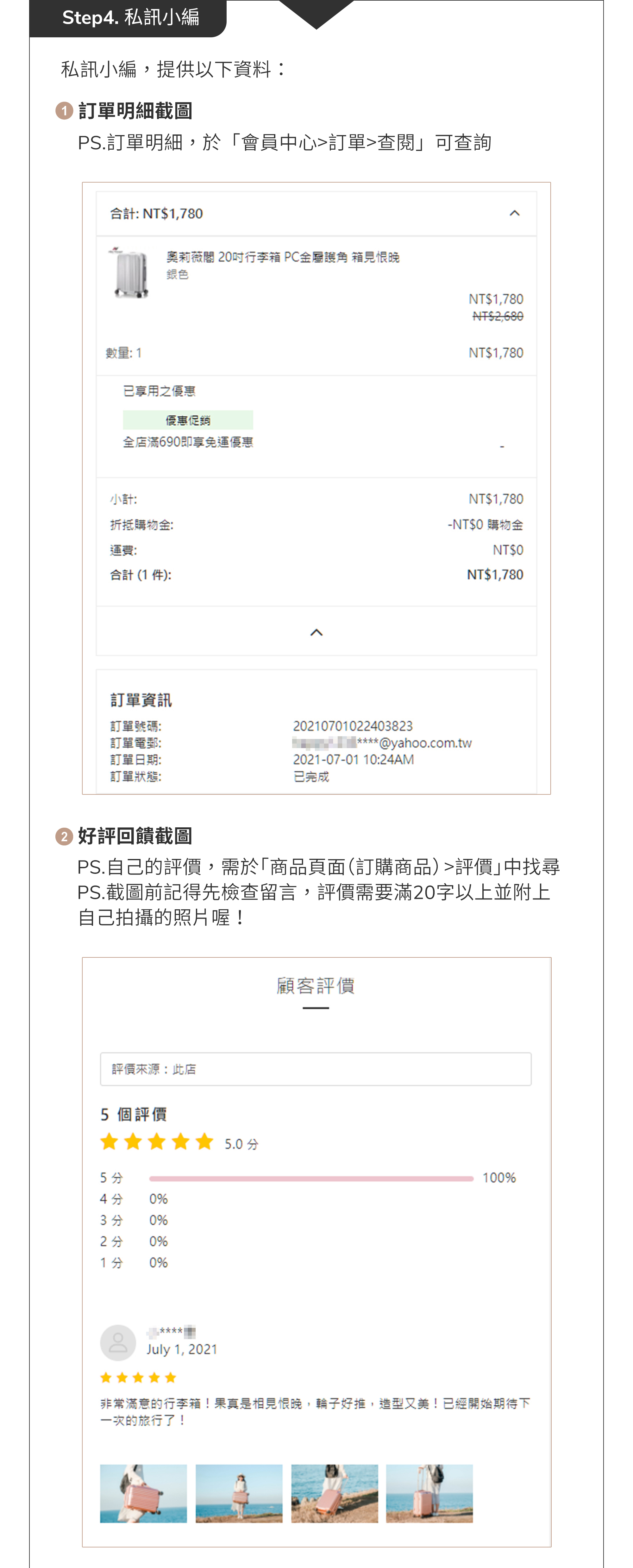The image size is (633, 1568).
Task: Open fourth review photo with upright suitcase
Action: [429, 1493]
